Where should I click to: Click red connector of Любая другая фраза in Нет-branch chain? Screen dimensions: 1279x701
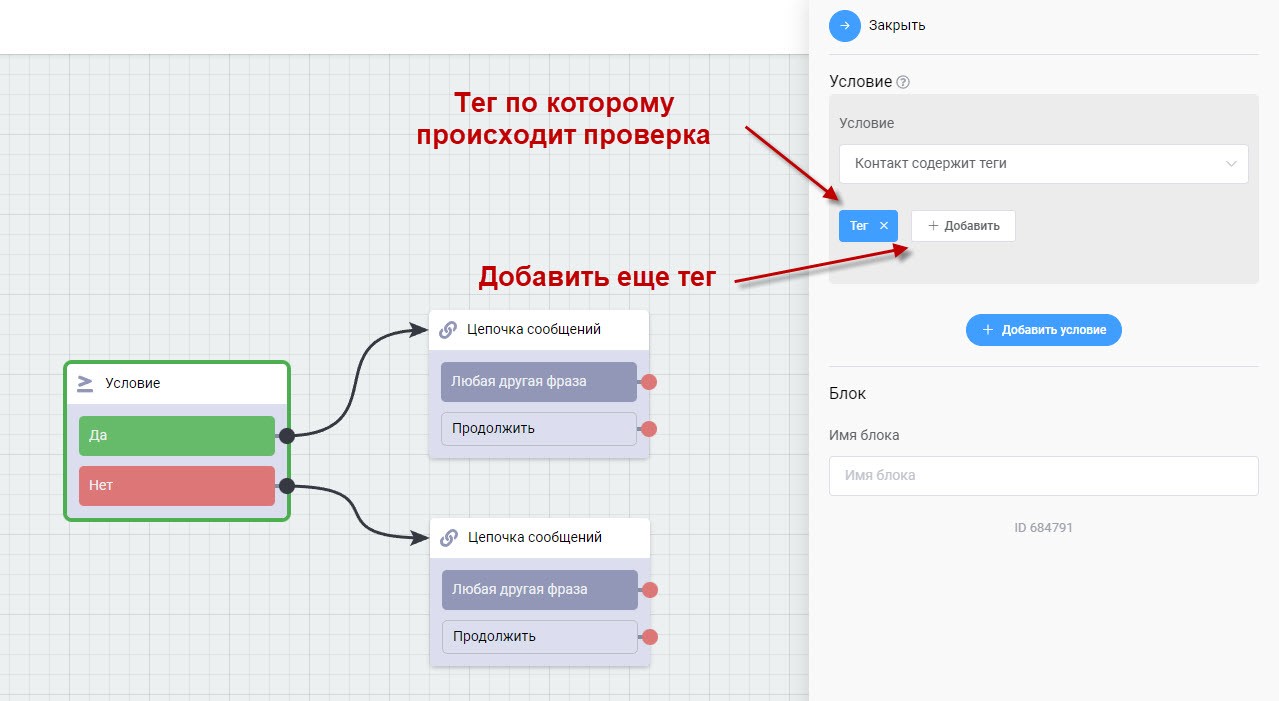649,590
